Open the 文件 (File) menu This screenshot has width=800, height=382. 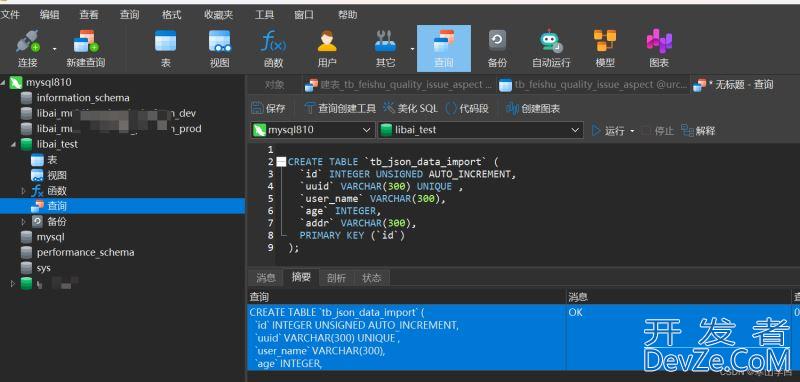pos(10,15)
